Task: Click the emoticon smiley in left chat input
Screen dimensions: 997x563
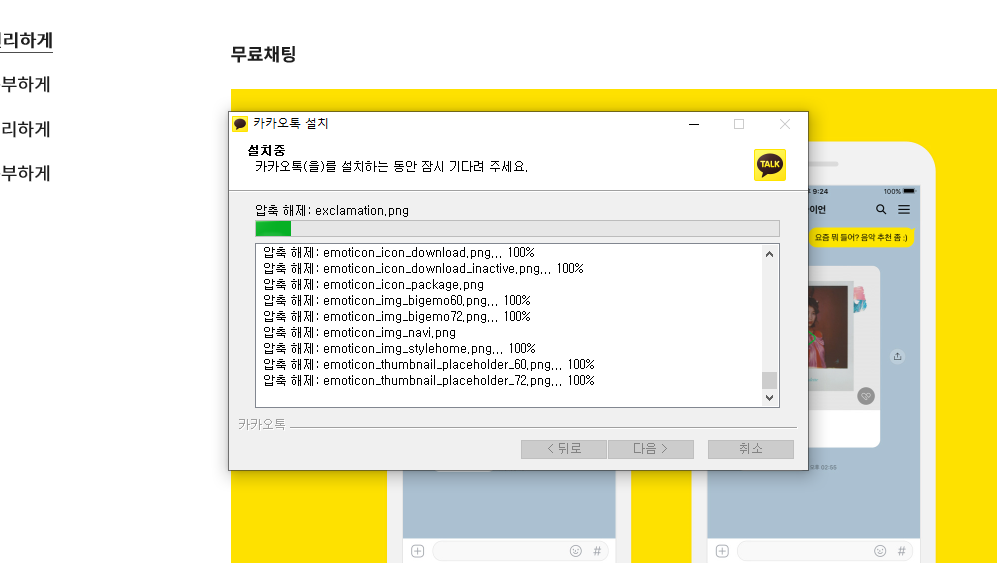Action: click(575, 551)
